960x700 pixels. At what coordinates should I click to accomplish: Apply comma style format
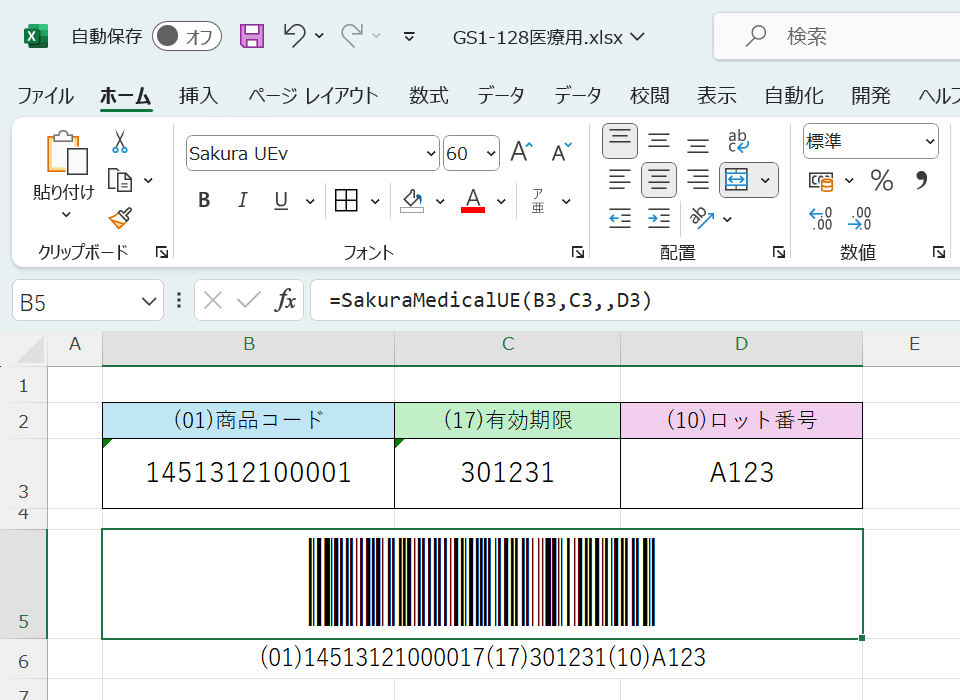coord(921,180)
